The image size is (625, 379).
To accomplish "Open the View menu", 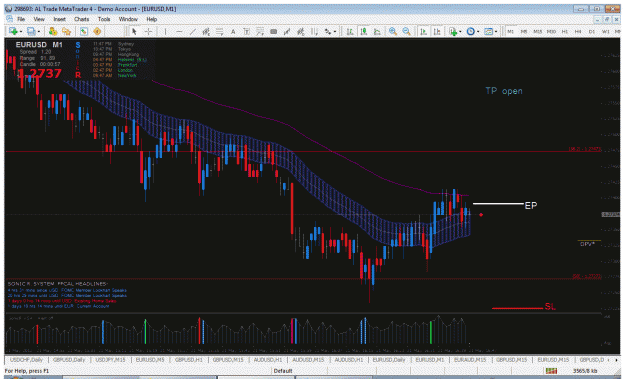I will (39, 19).
